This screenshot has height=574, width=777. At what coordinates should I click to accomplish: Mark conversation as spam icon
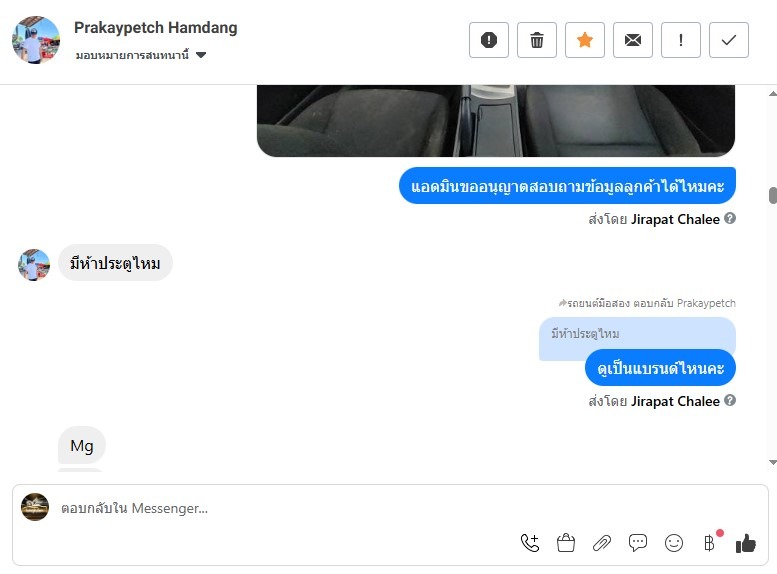click(x=489, y=40)
